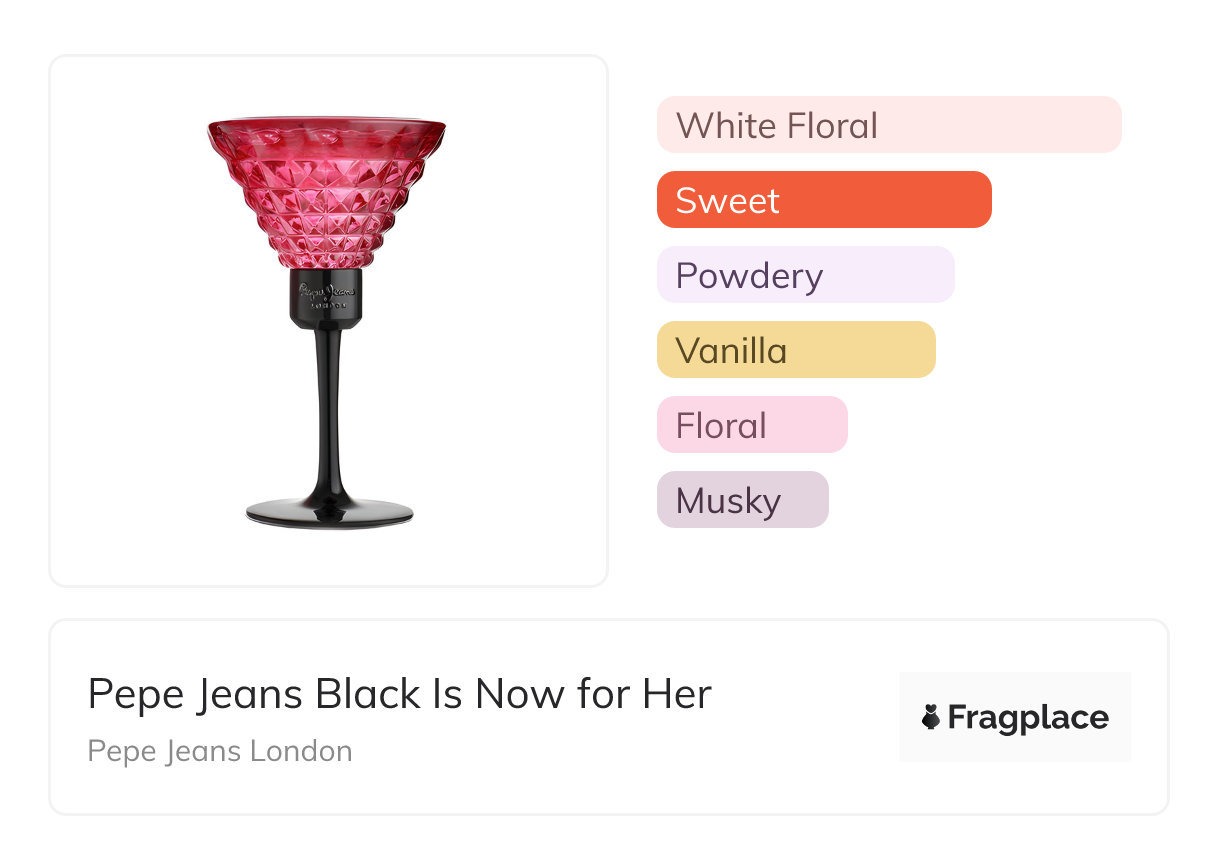Open the Pepe Jeans Black Is Now for Her title
This screenshot has height=864, width=1218.
399,694
